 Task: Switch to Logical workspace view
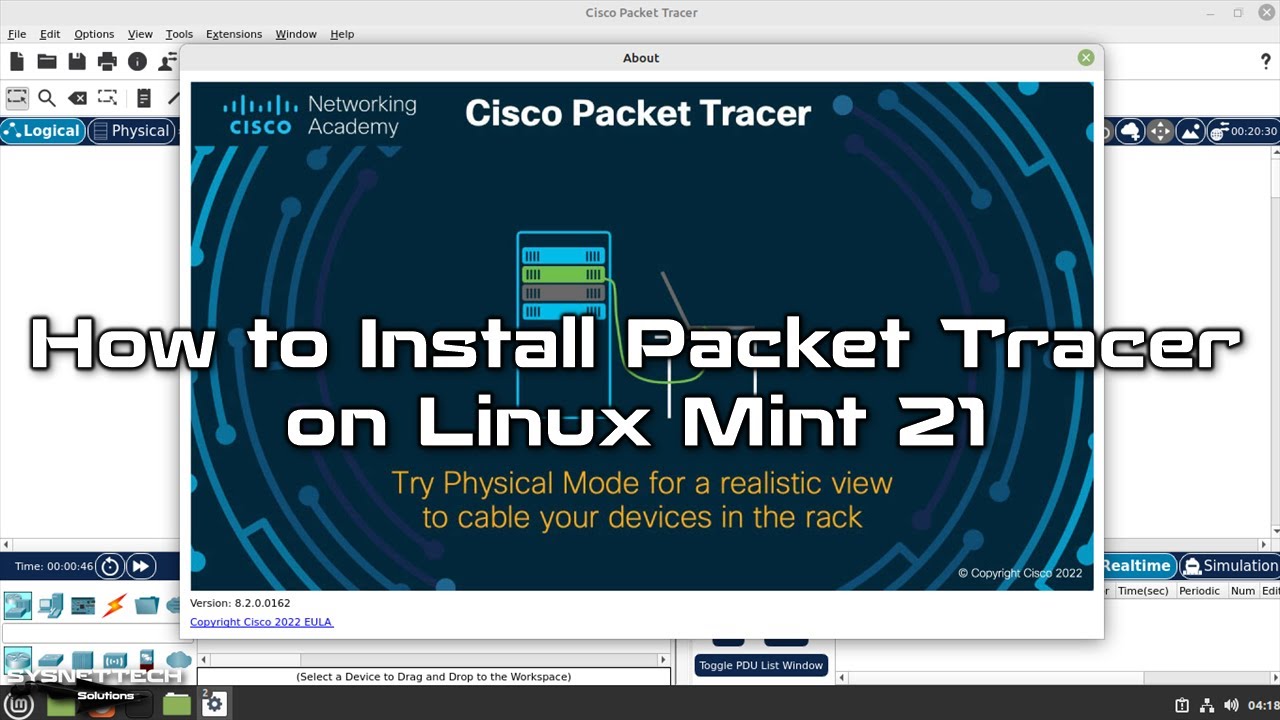tap(43, 131)
